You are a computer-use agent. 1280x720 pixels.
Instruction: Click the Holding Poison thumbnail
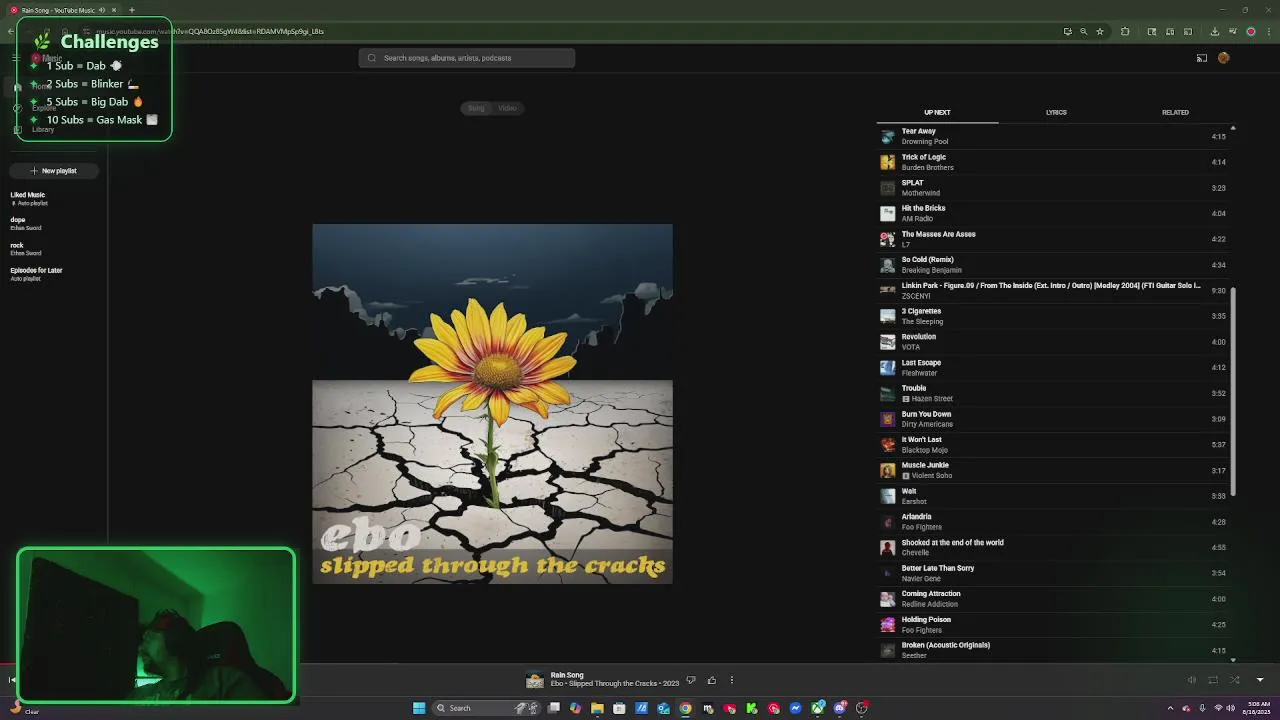887,624
